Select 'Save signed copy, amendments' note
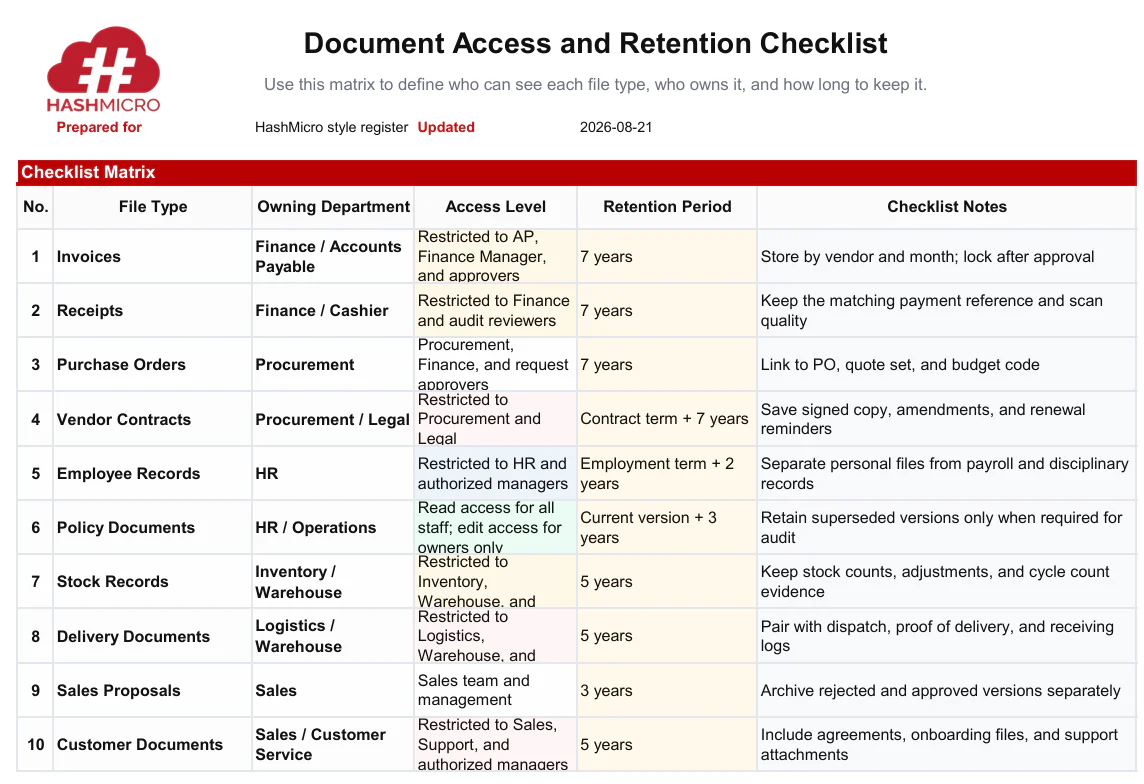Image resolution: width=1144 pixels, height=784 pixels. tap(946, 419)
